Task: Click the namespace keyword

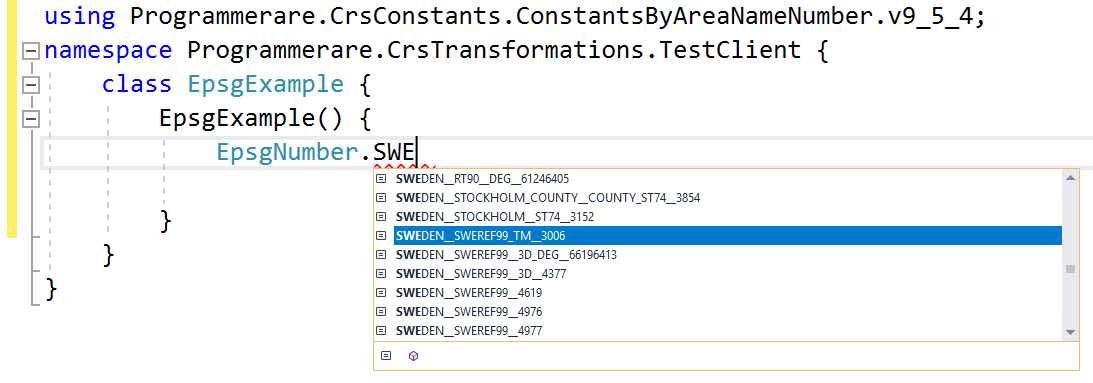Action: [108, 51]
